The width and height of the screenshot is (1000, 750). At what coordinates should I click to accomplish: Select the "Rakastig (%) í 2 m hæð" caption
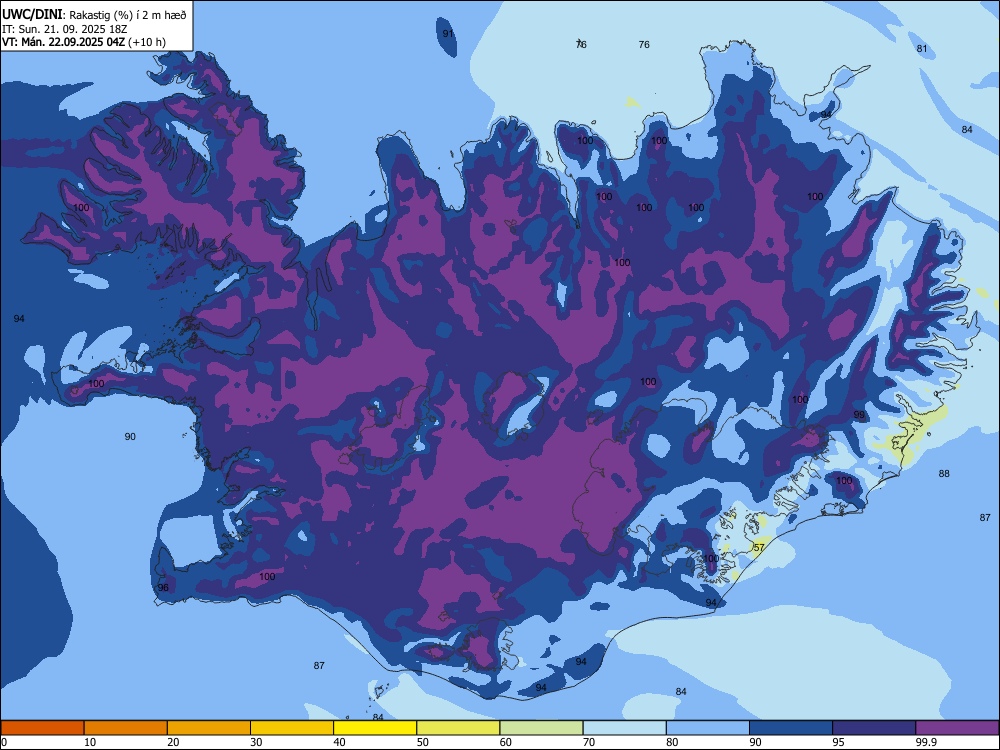(x=128, y=15)
